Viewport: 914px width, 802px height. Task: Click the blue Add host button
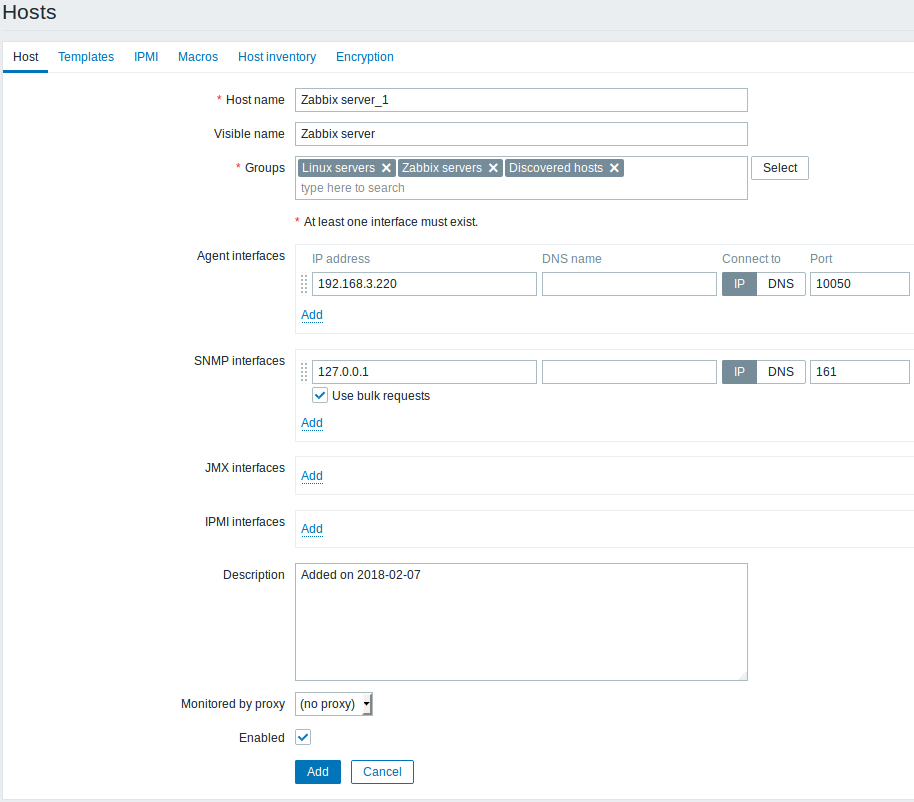tap(318, 772)
